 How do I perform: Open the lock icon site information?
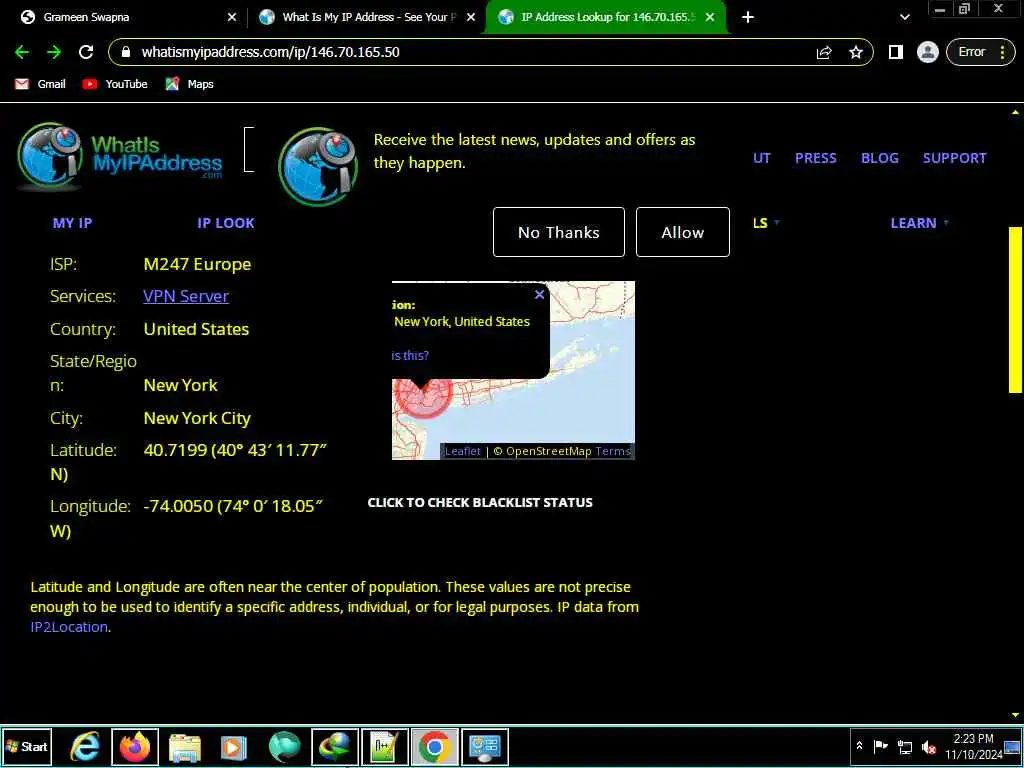pyautogui.click(x=127, y=52)
